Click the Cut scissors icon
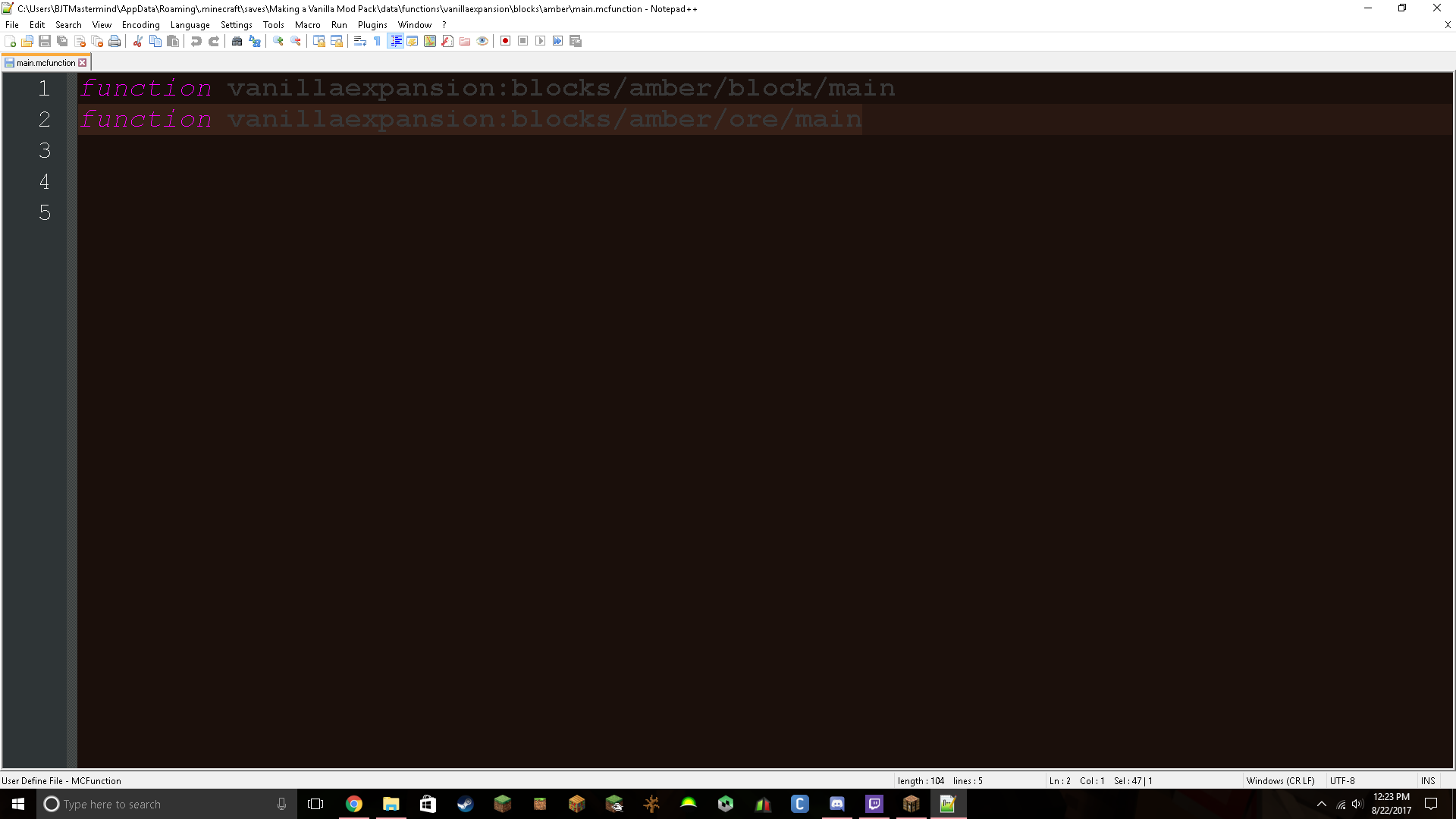 tap(138, 41)
